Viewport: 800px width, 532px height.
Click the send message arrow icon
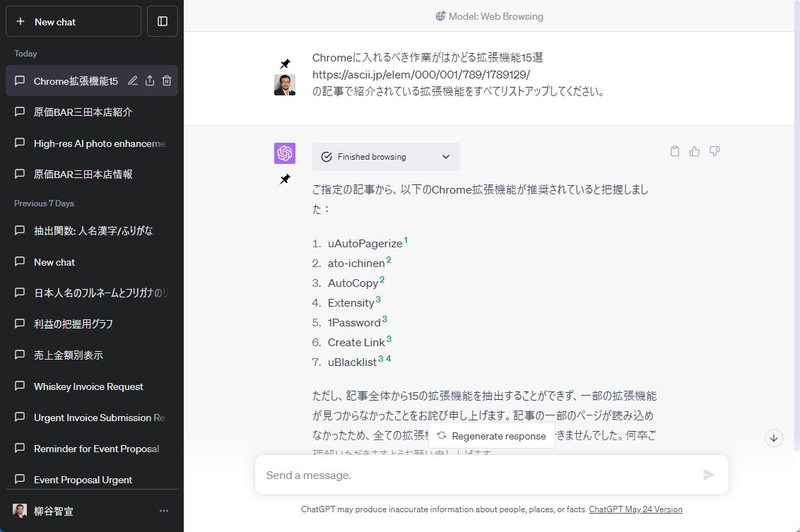click(x=708, y=475)
